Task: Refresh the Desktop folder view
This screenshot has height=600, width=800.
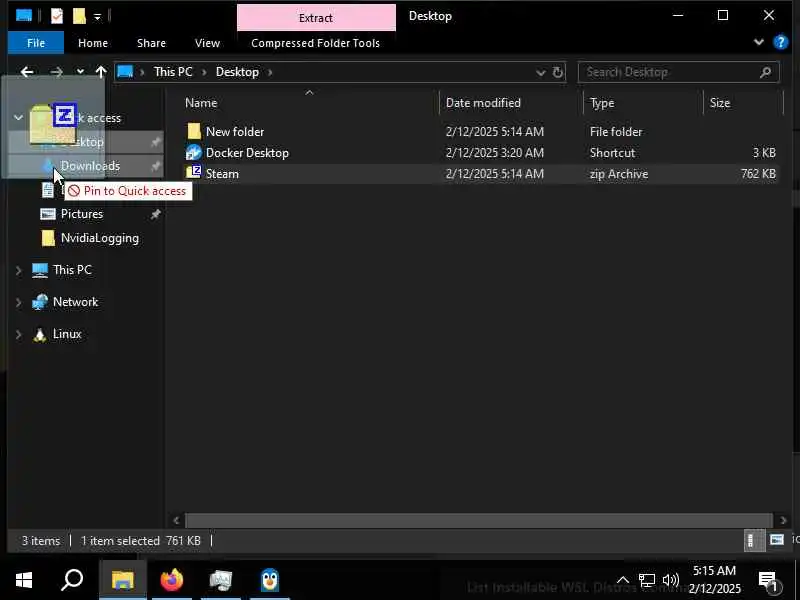Action: coord(558,72)
